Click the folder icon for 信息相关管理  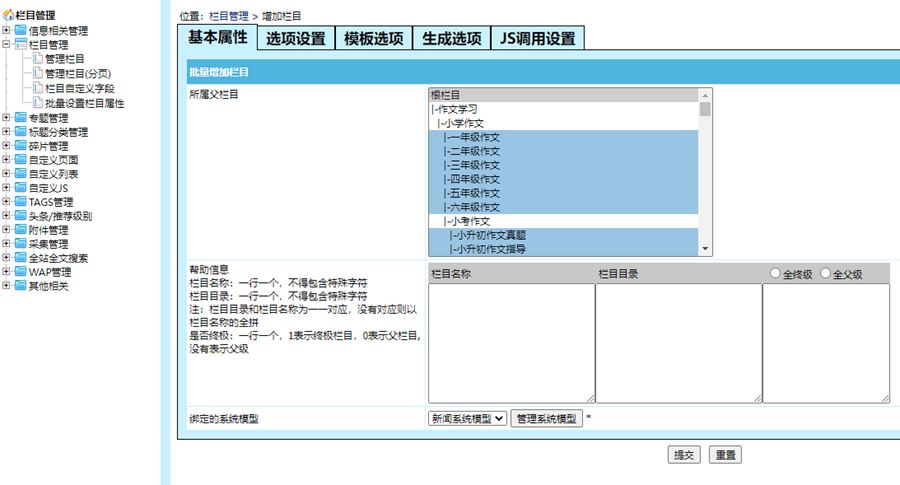pos(20,31)
